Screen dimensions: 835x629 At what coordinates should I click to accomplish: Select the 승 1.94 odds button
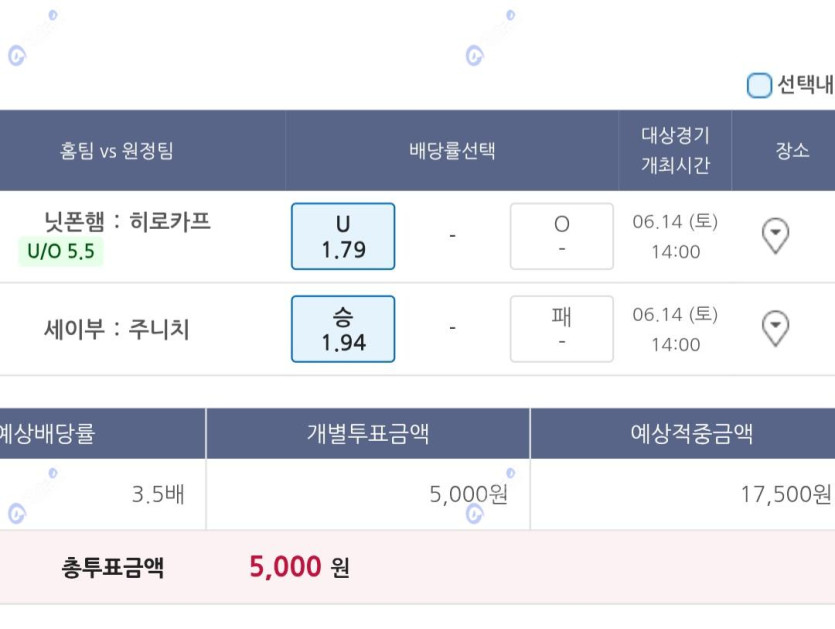[343, 329]
